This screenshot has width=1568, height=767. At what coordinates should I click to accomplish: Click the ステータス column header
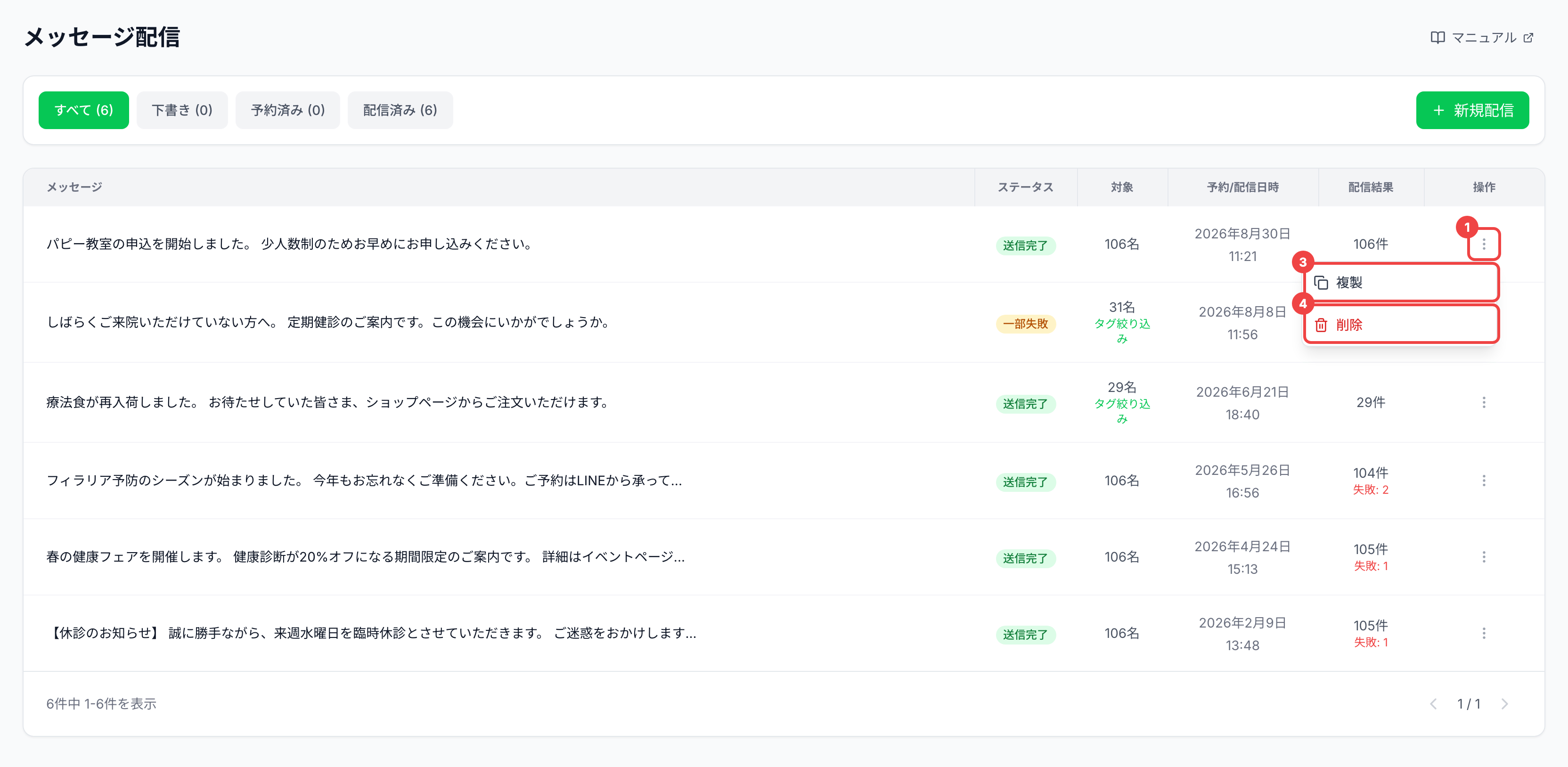(x=1025, y=188)
